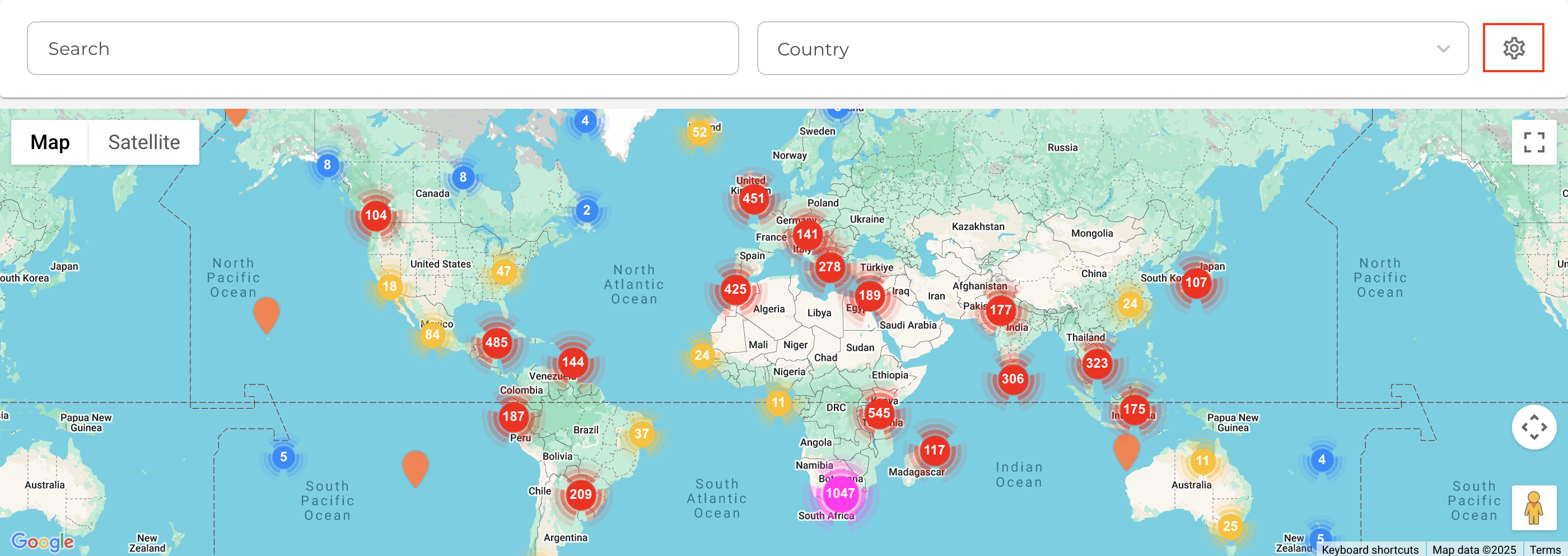Click the yellow 47 cluster in United States

click(503, 271)
